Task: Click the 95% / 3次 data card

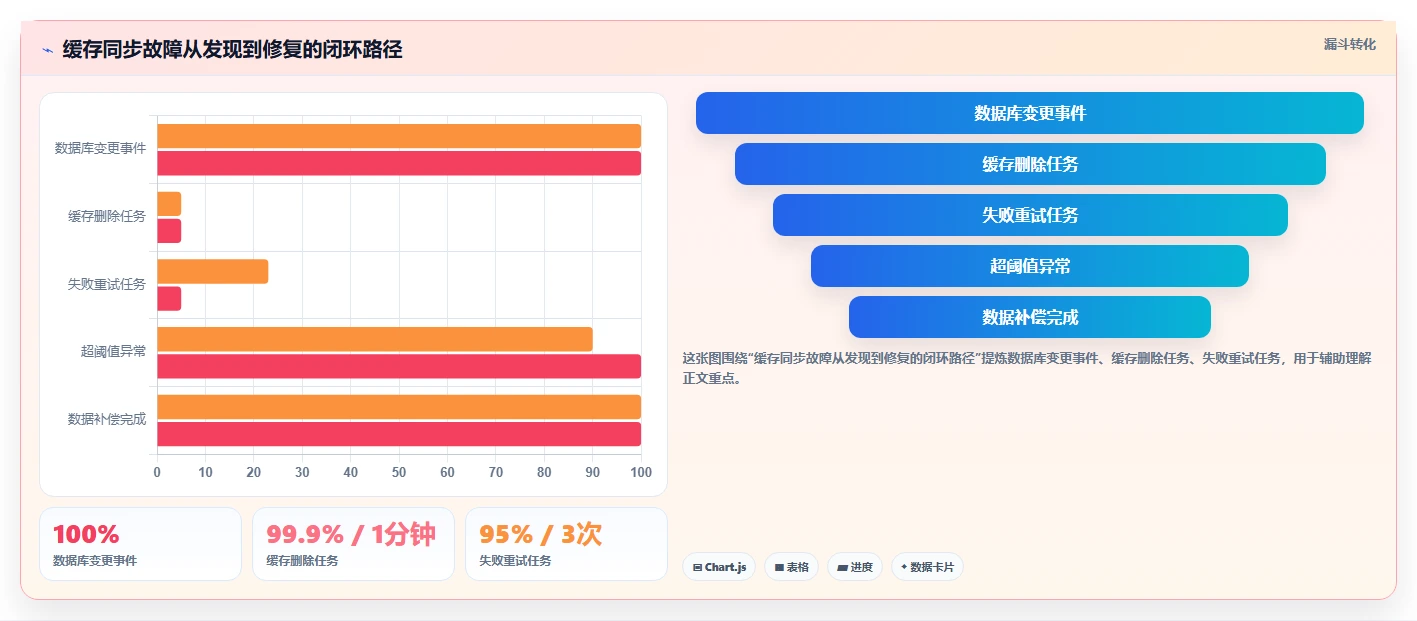Action: [566, 544]
